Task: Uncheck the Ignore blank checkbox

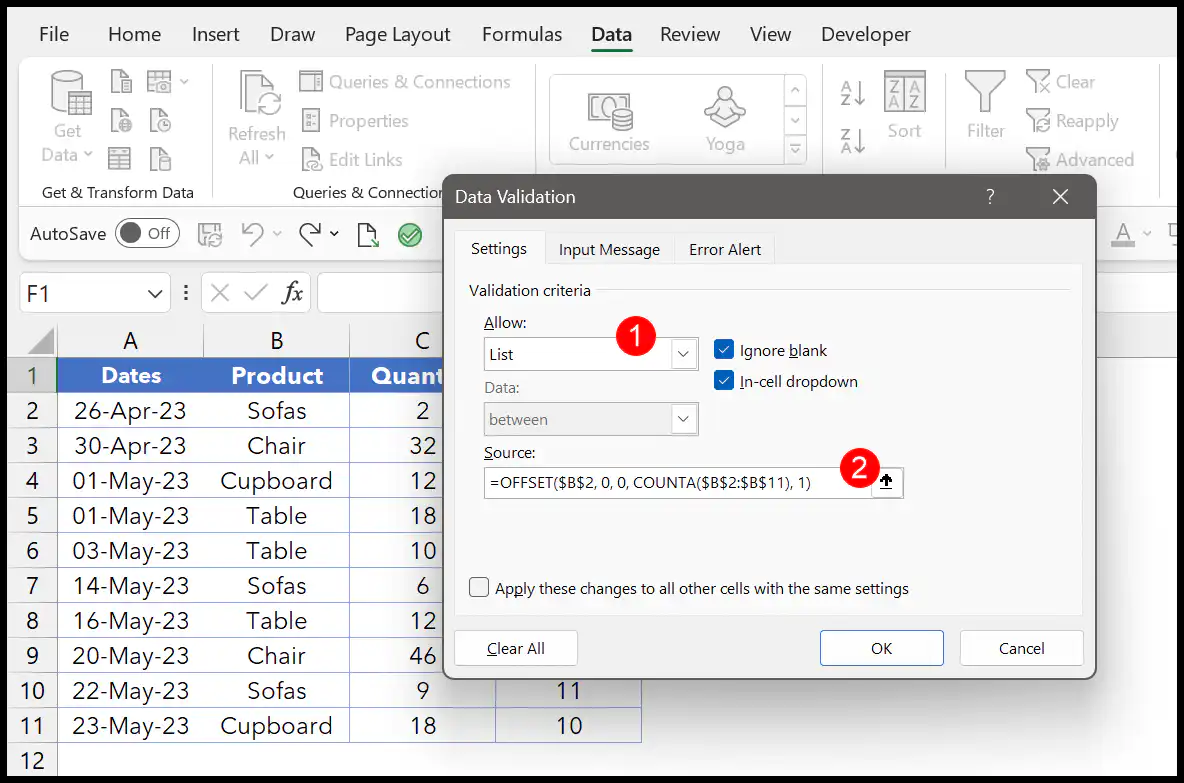Action: tap(723, 350)
